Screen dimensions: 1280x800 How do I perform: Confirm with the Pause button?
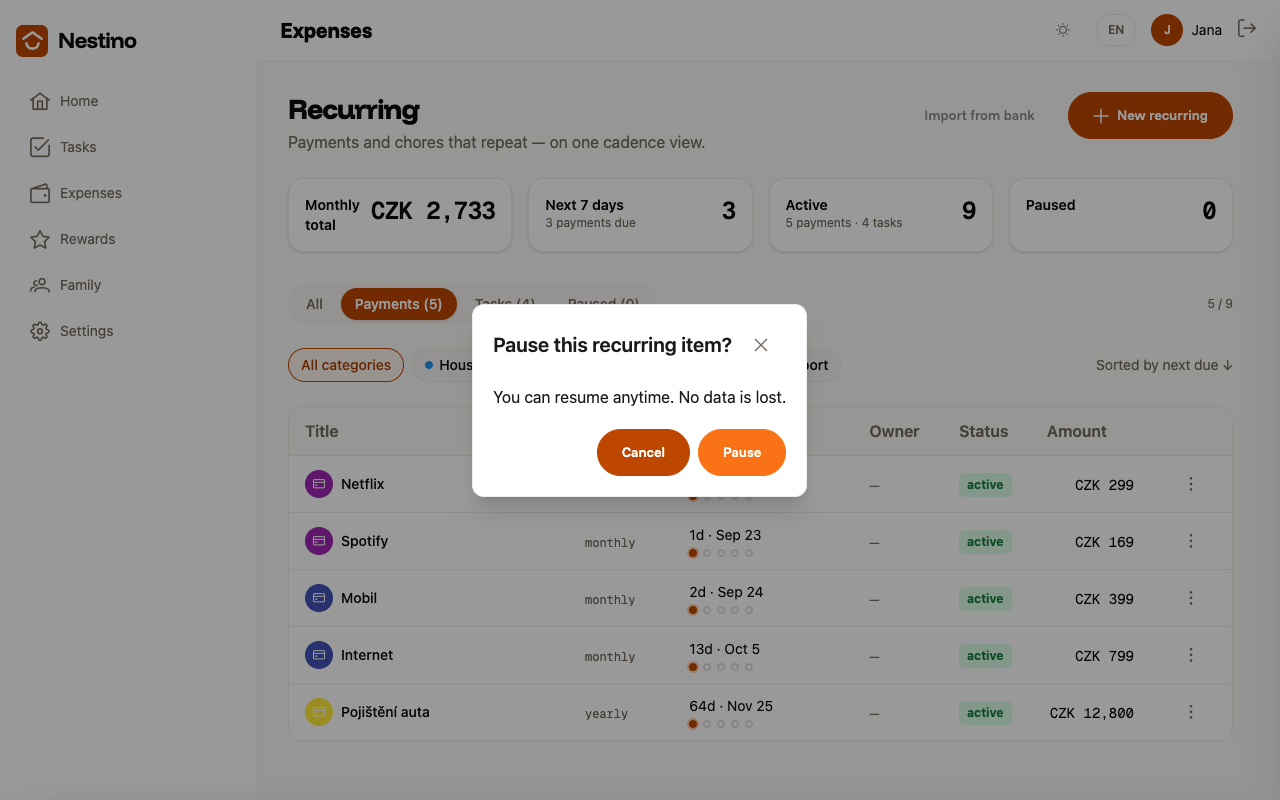click(742, 453)
